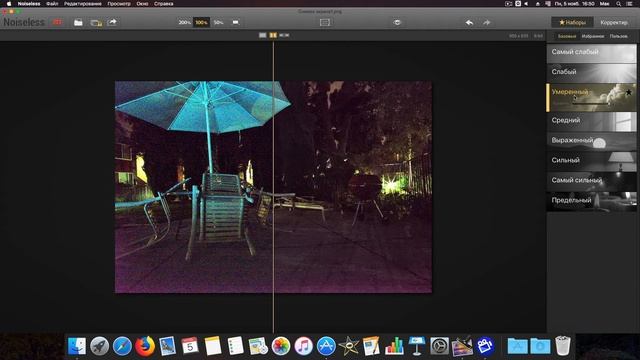Image resolution: width=640 pixels, height=360 pixels.
Task: Open the Файл menu
Action: coord(52,4)
